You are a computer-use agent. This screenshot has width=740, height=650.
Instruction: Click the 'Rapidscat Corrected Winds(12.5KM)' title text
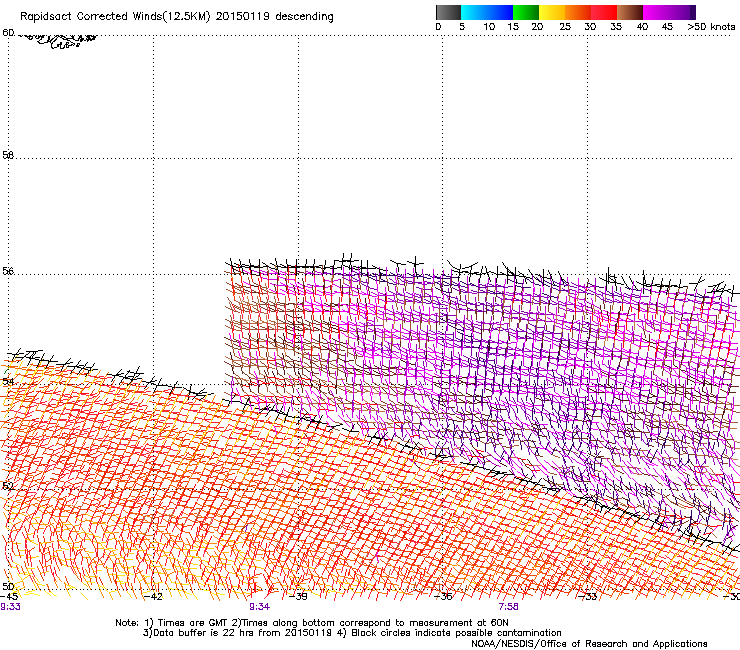point(115,17)
